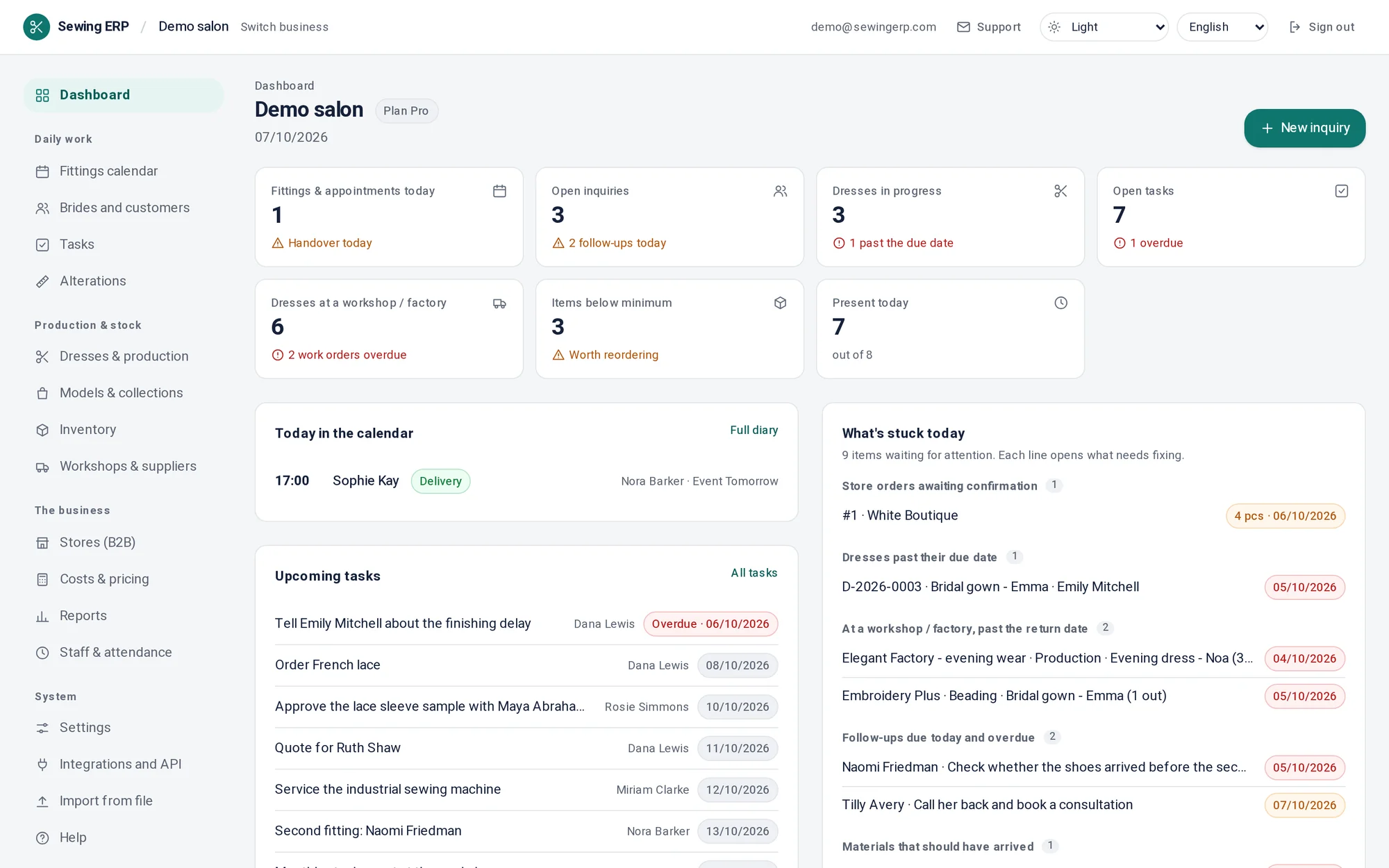Open the Full diary link

(754, 430)
